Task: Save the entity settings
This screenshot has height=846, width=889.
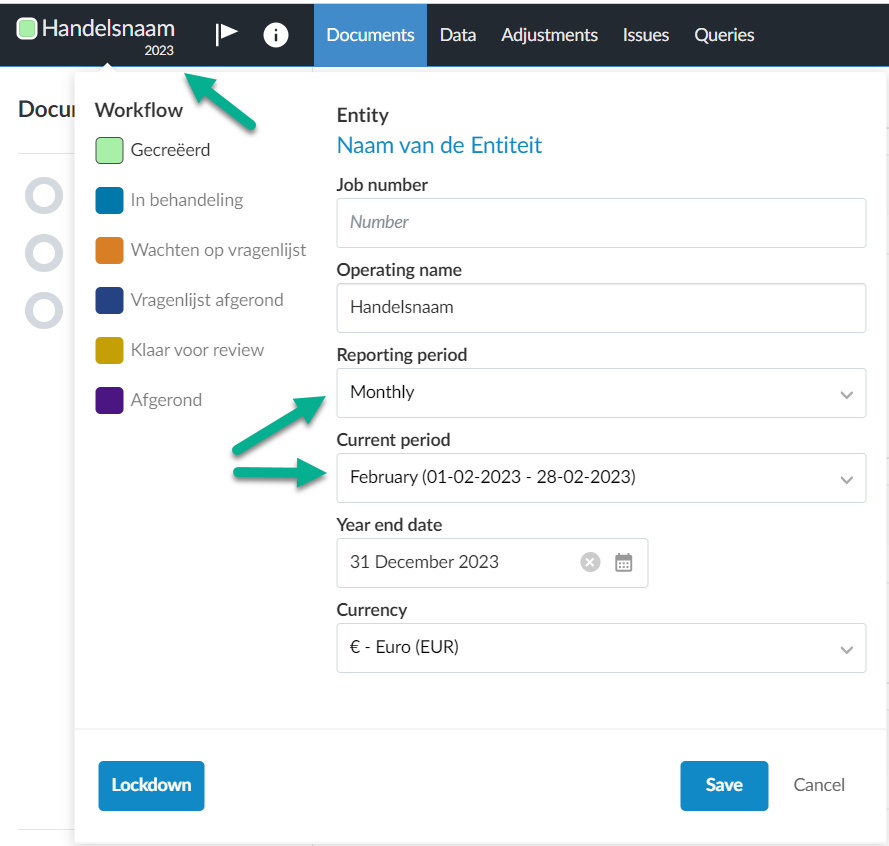Action: click(x=724, y=785)
